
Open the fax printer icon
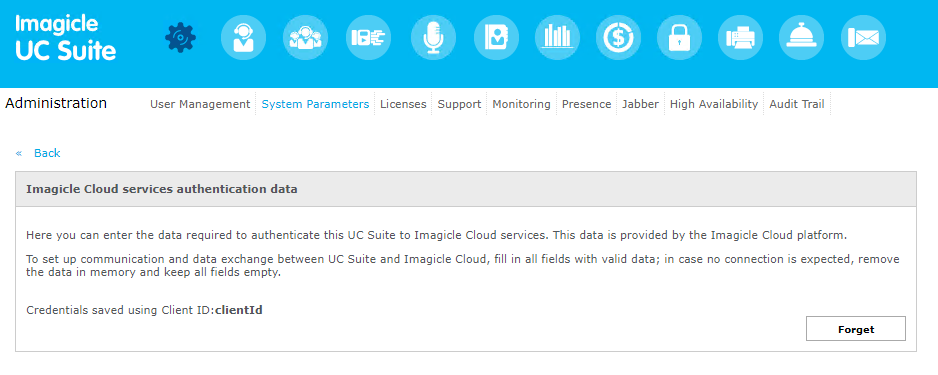pyautogui.click(x=741, y=38)
